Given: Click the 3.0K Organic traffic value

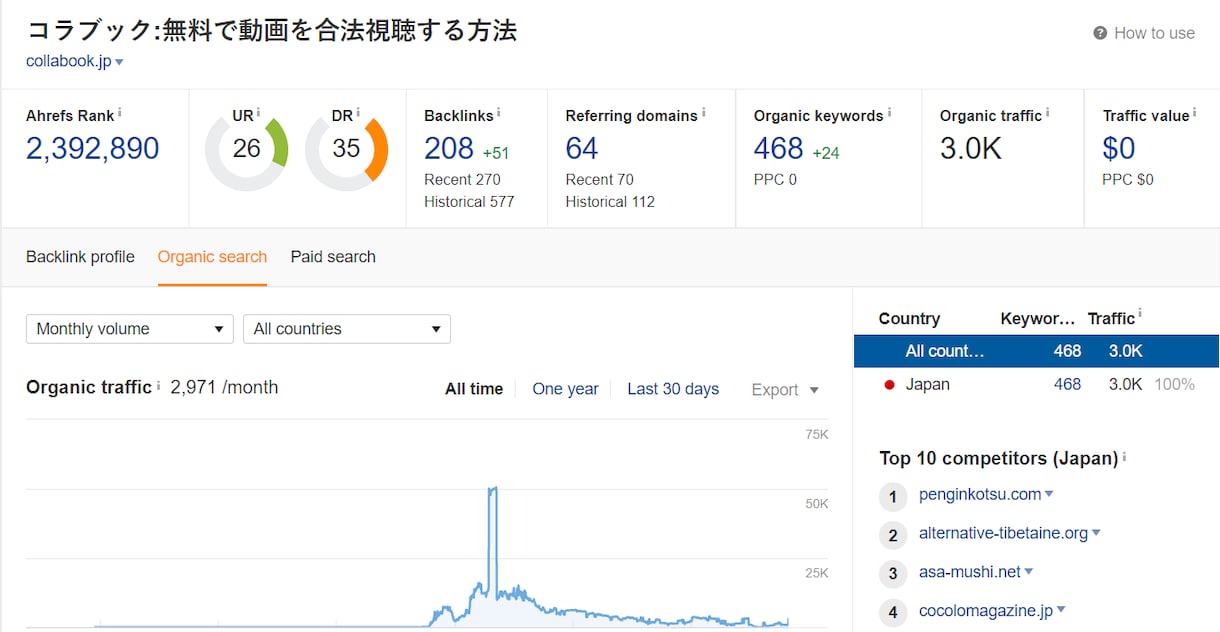Looking at the screenshot, I should pos(970,149).
